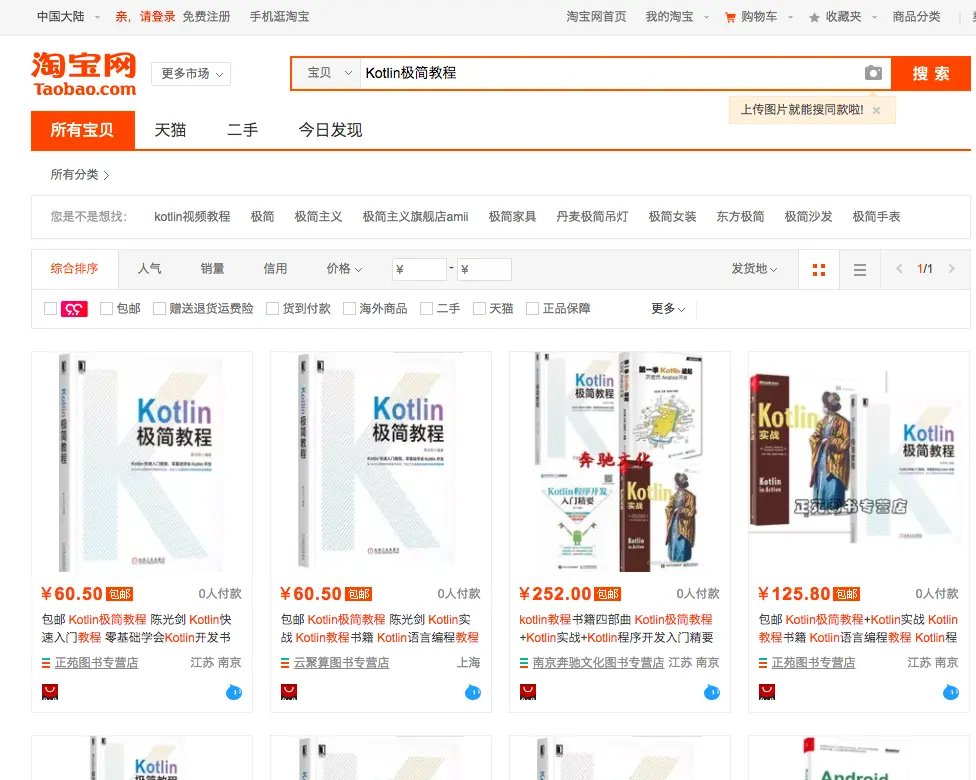Select the 所有宝贝 tab
This screenshot has width=976, height=780.
[x=83, y=130]
